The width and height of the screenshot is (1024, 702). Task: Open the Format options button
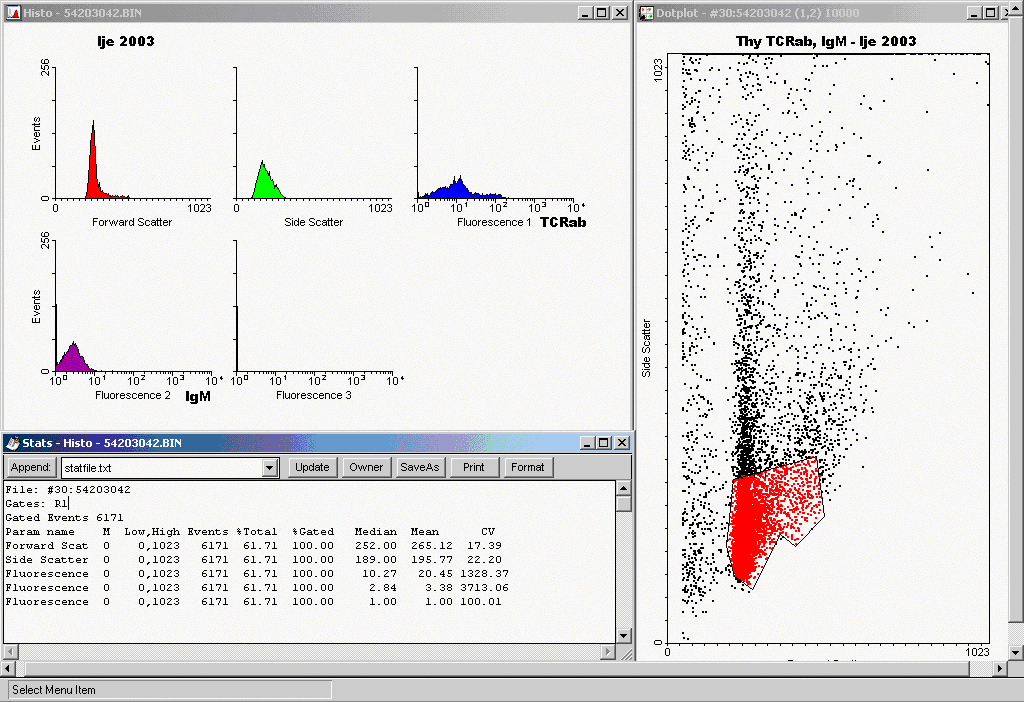(x=527, y=467)
